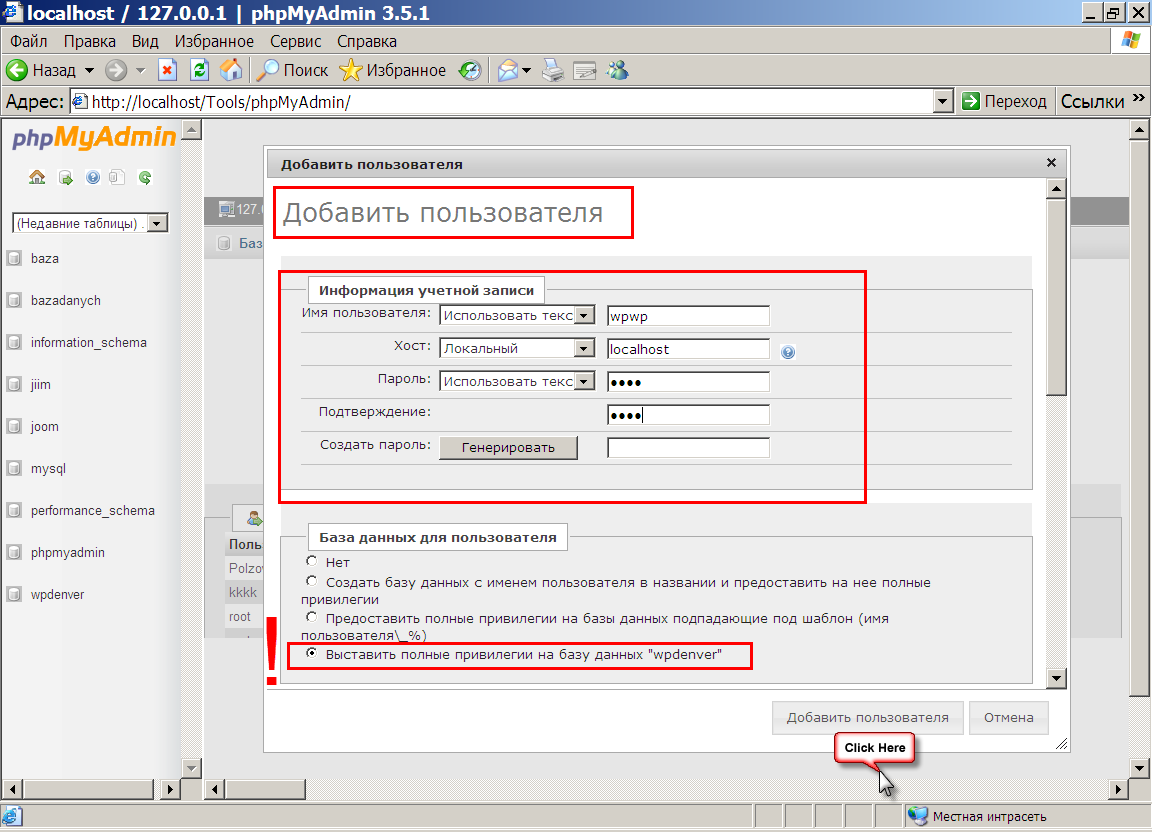The width and height of the screenshot is (1152, 832).
Task: Open the Forward button history arrow
Action: (140, 71)
